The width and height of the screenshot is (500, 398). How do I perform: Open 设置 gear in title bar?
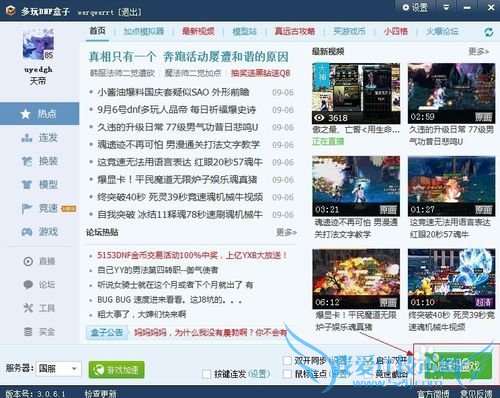(x=415, y=7)
